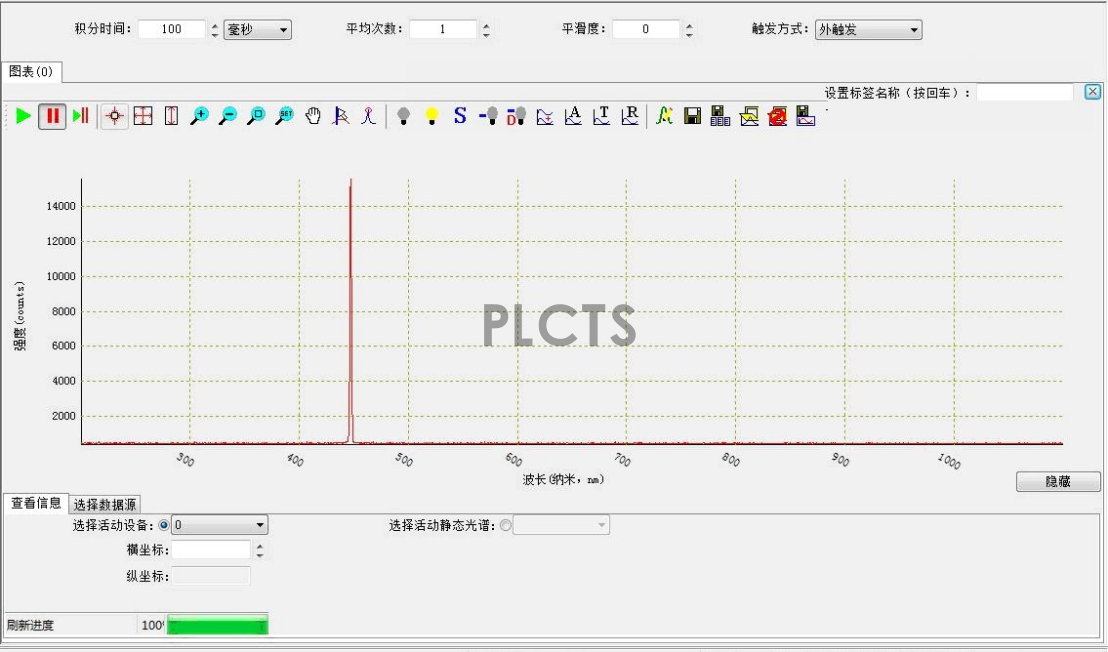Select the hand pan tool
This screenshot has height=652, width=1108.
[313, 116]
